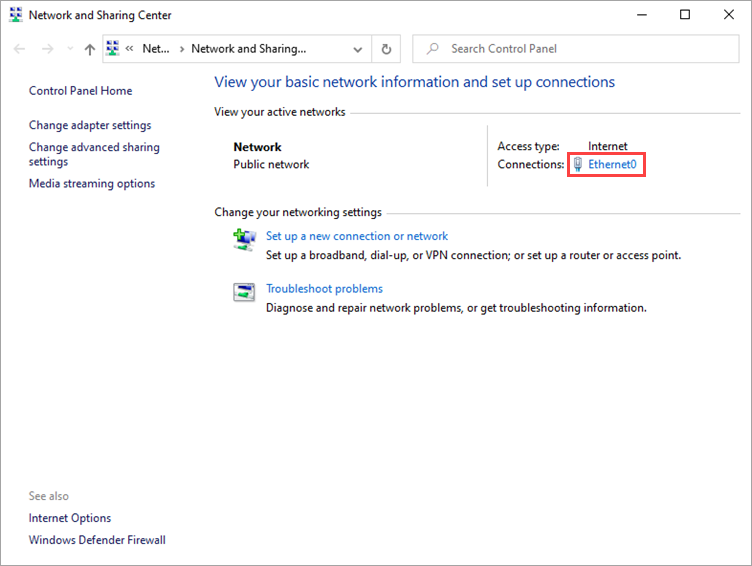Open the Ethernet0 connection link
The height and width of the screenshot is (566, 752).
612,165
